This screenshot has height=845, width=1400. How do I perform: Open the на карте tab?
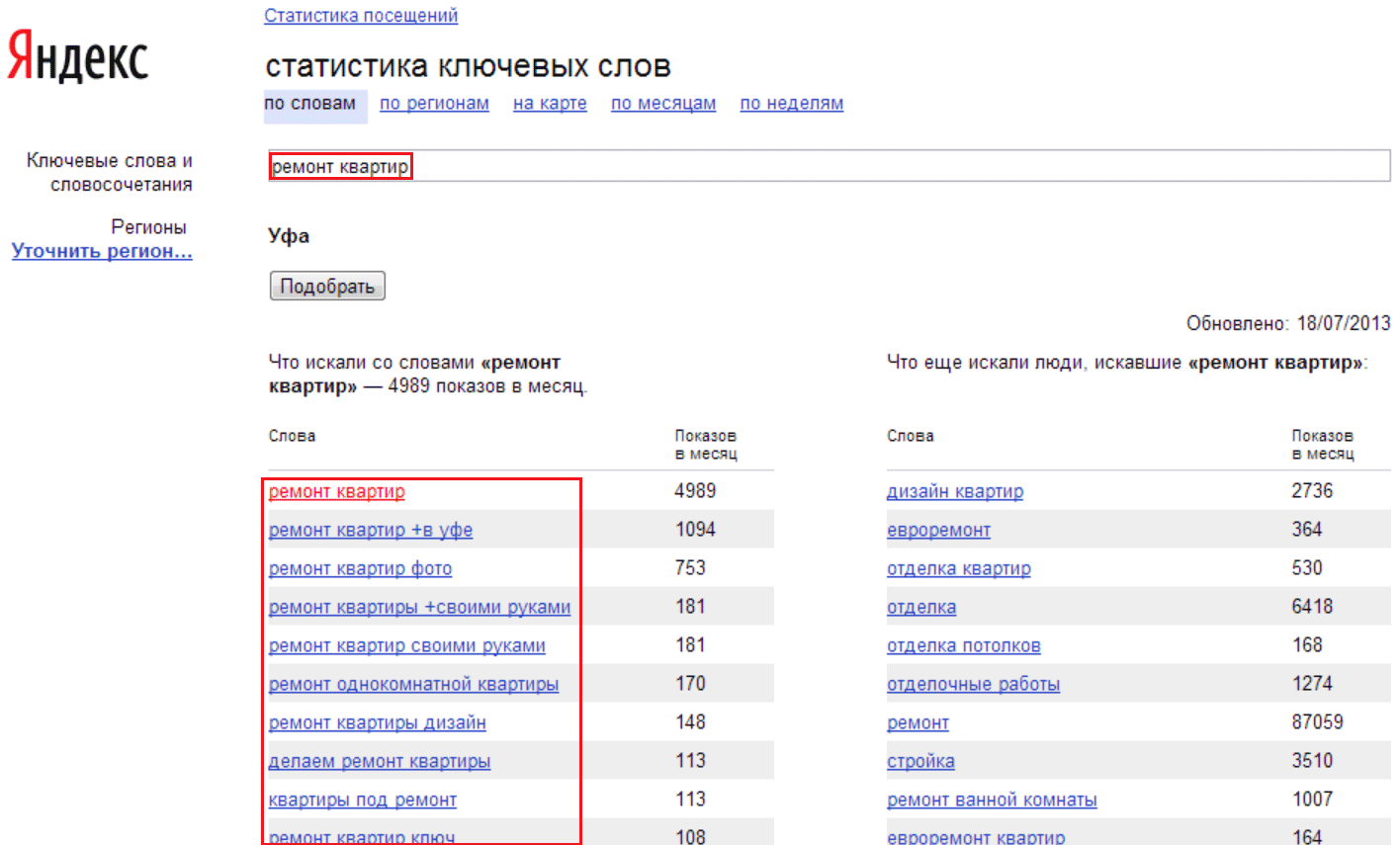click(x=550, y=104)
